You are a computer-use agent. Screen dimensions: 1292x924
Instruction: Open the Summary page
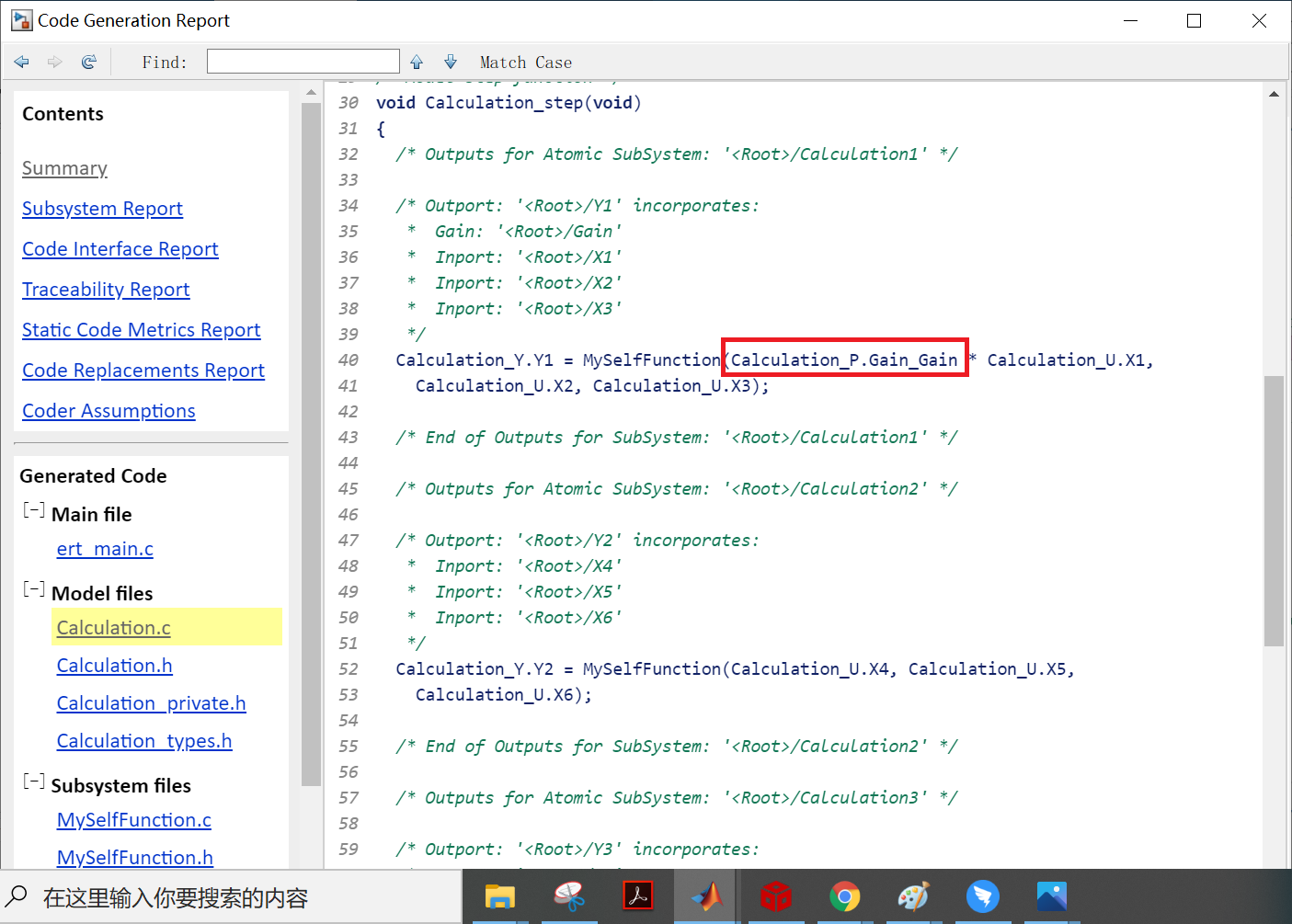[x=64, y=168]
